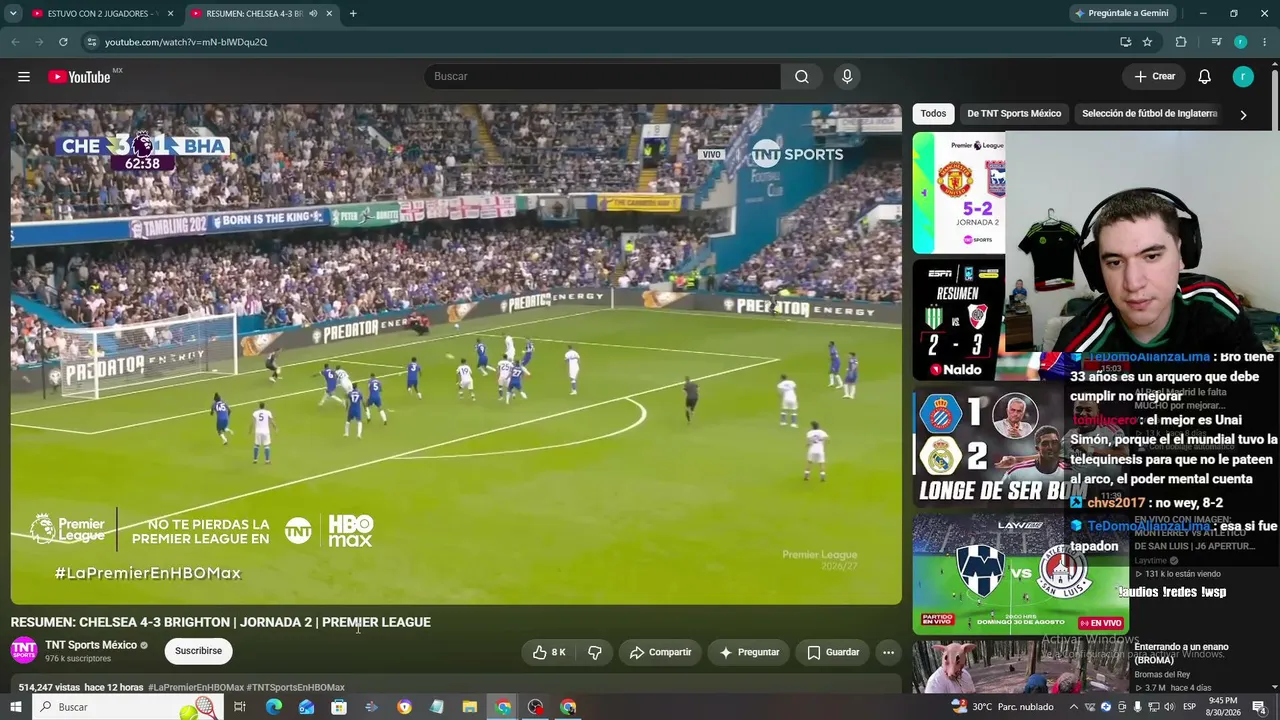Open the Outlook icon on the taskbar
The width and height of the screenshot is (1280, 720).
tap(306, 707)
